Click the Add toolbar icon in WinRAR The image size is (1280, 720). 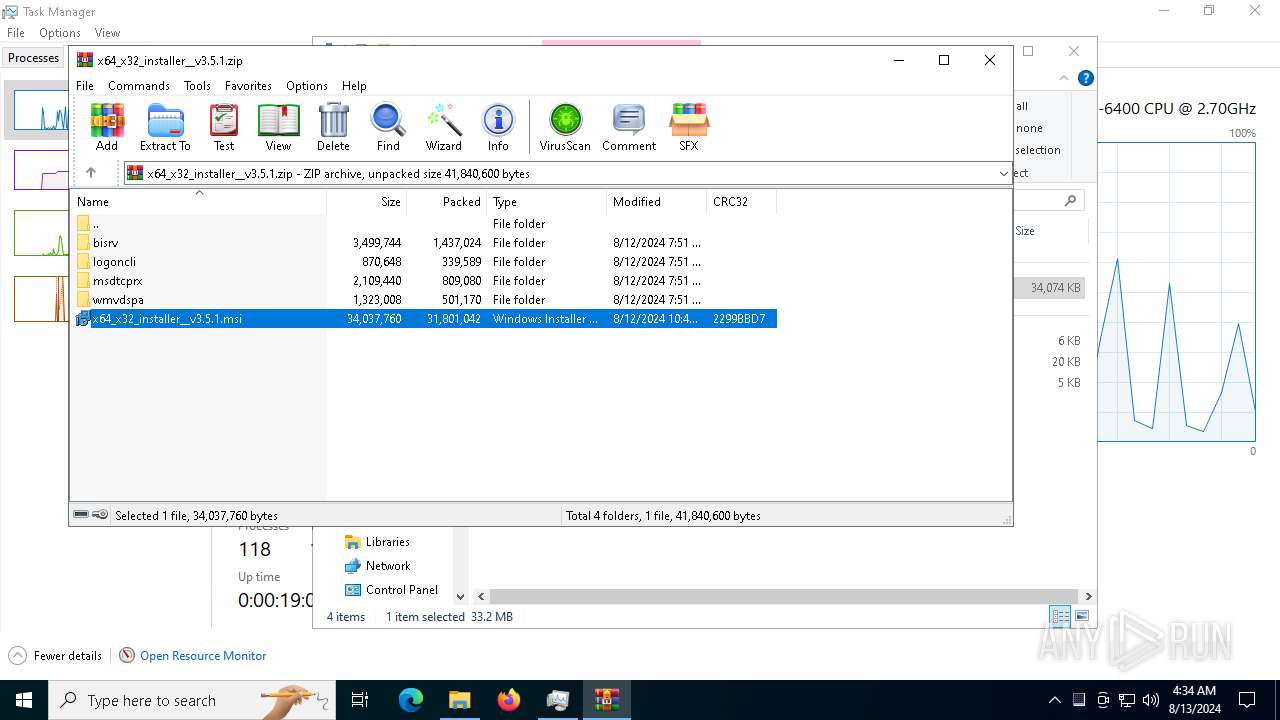click(x=107, y=127)
